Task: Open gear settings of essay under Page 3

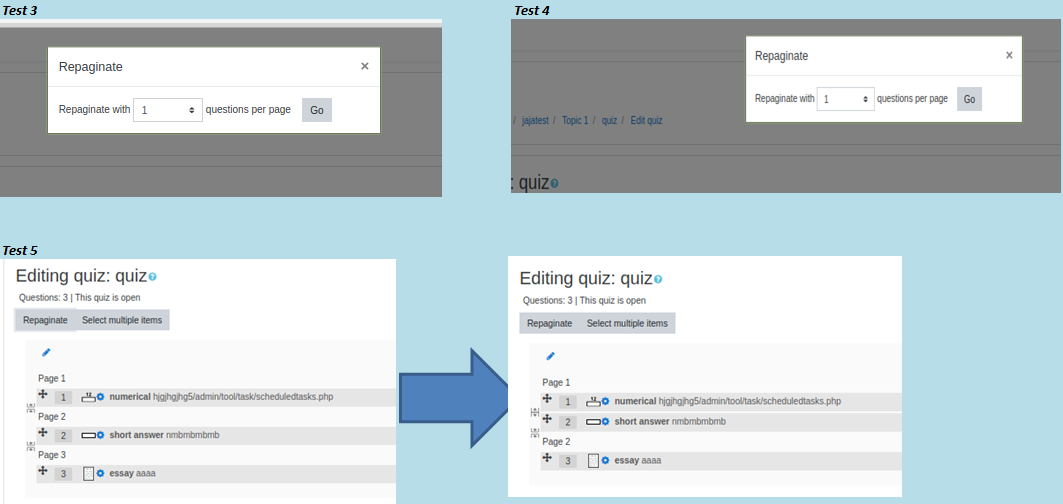Action: 100,473
